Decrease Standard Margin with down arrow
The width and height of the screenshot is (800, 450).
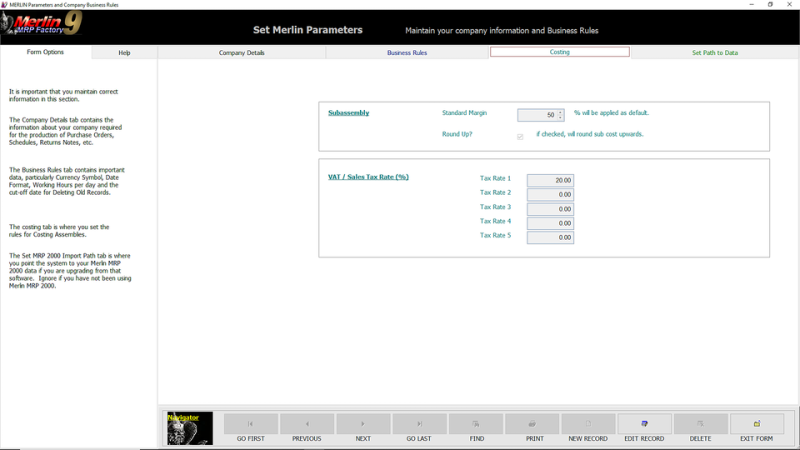[561, 118]
